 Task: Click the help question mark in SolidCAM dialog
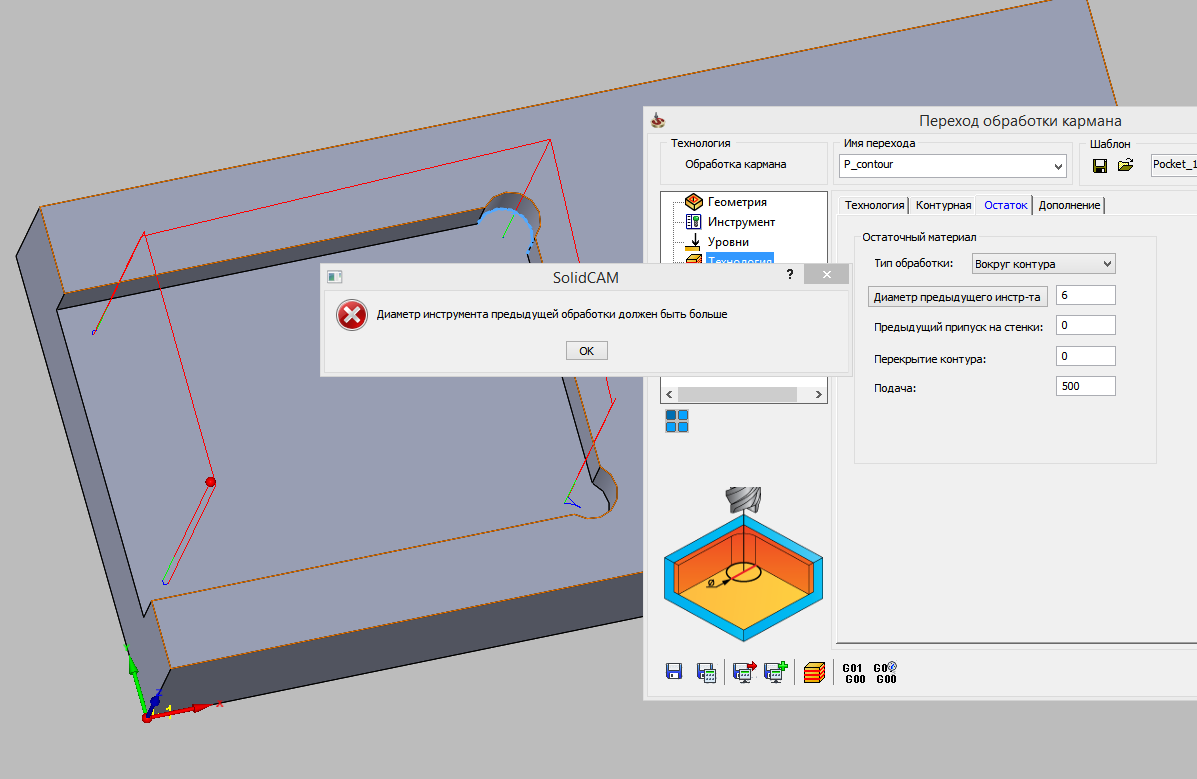click(789, 274)
